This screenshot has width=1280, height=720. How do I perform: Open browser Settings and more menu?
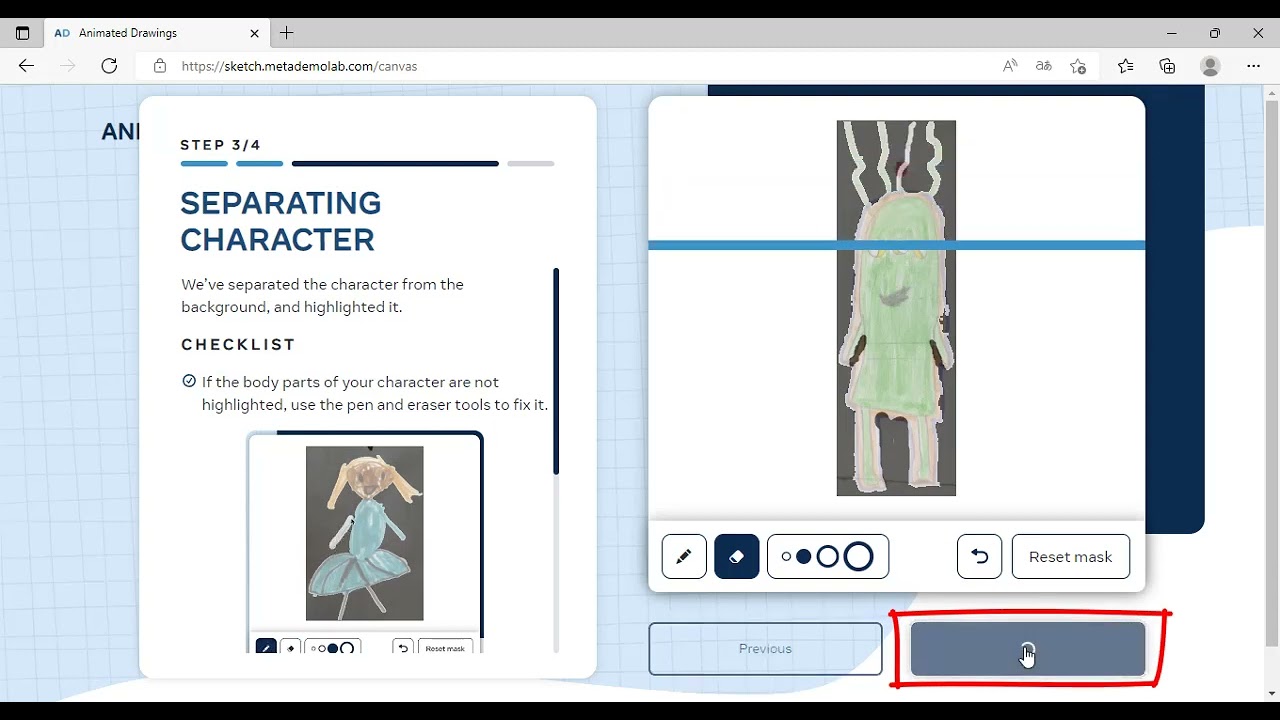tap(1254, 66)
